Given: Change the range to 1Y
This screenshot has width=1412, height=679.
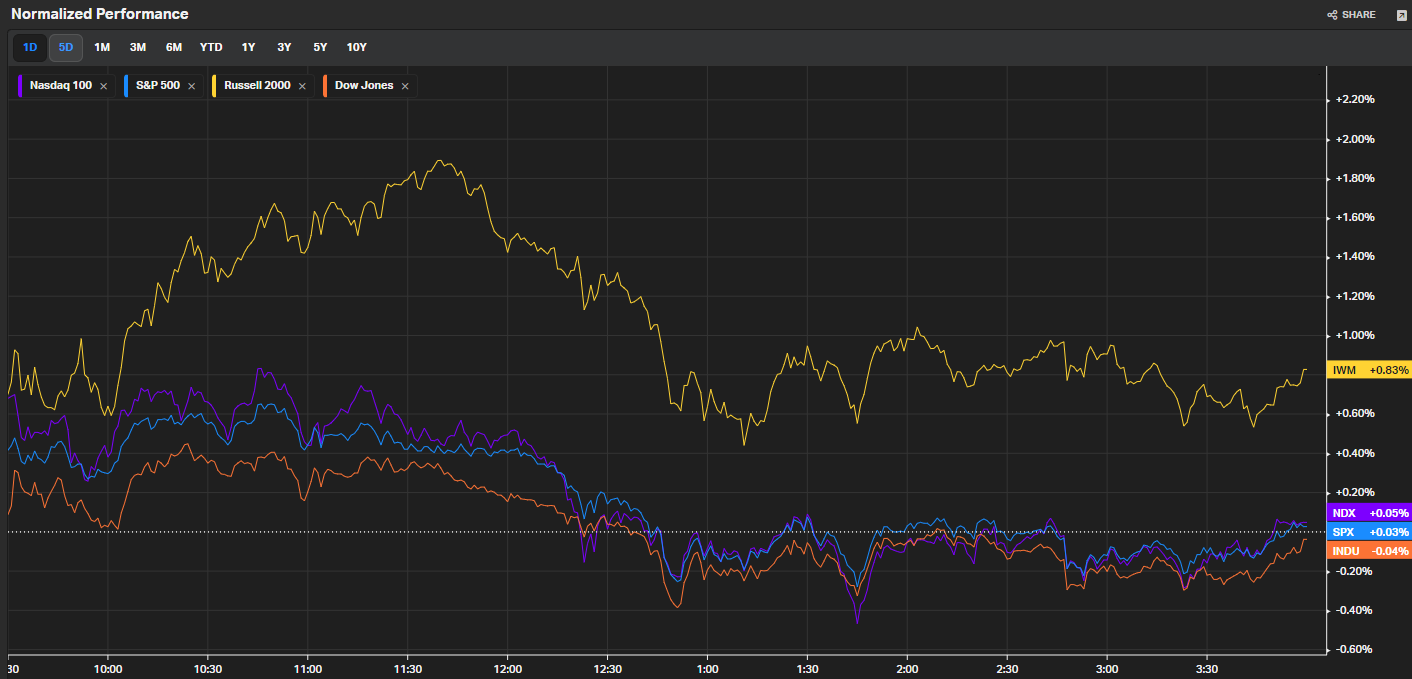Looking at the screenshot, I should point(248,47).
